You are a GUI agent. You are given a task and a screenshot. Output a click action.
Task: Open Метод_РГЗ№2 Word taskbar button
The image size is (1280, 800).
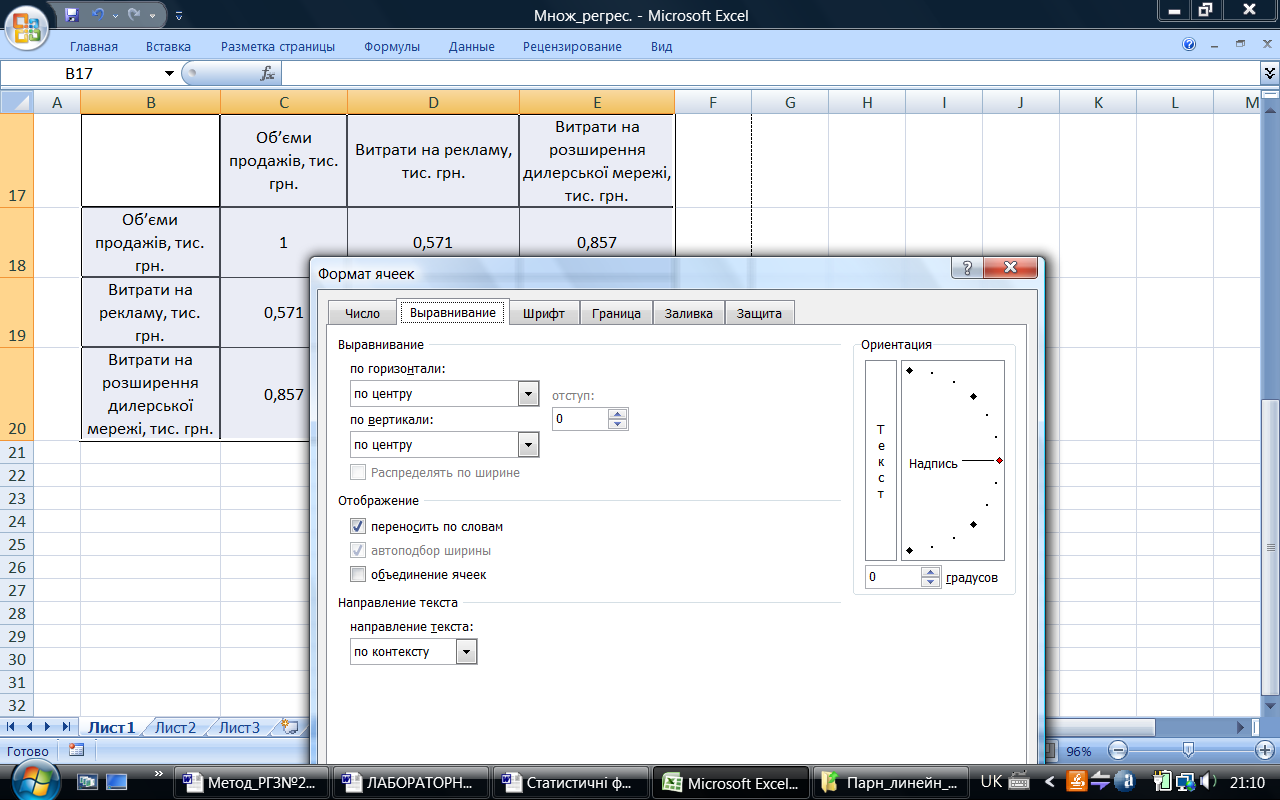[253, 782]
